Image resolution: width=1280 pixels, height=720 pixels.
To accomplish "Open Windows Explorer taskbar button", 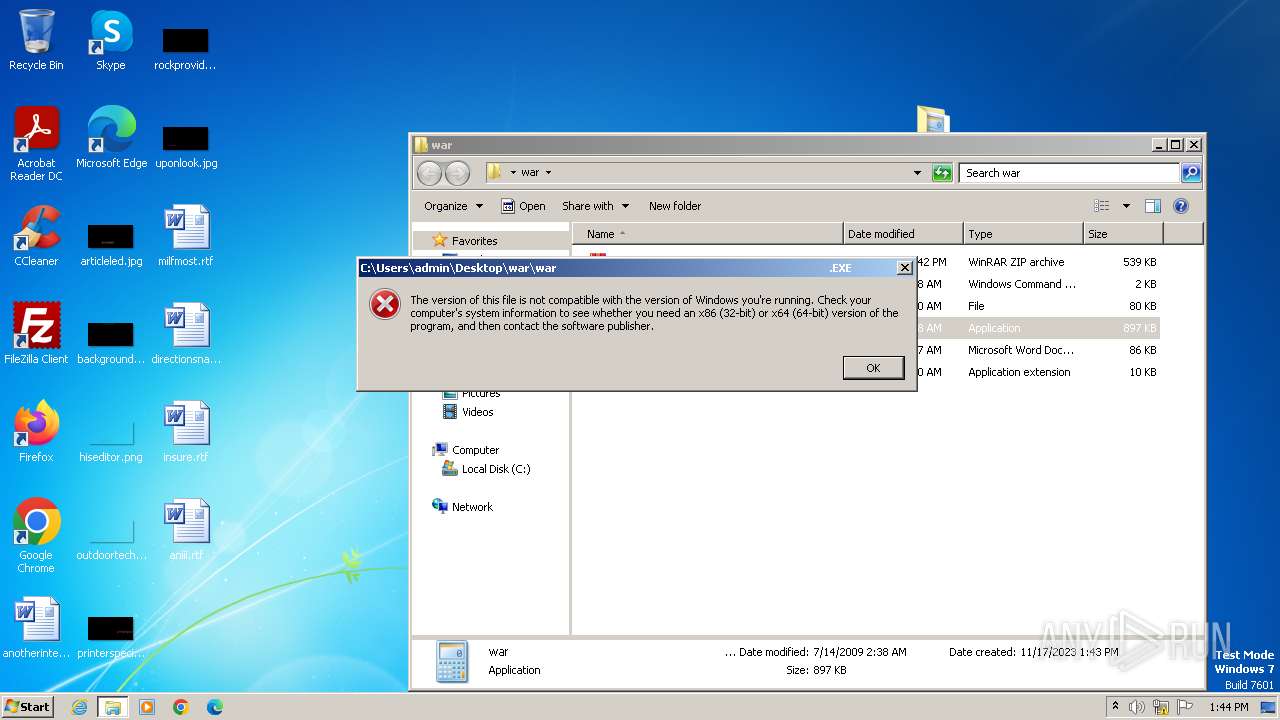I will point(112,707).
